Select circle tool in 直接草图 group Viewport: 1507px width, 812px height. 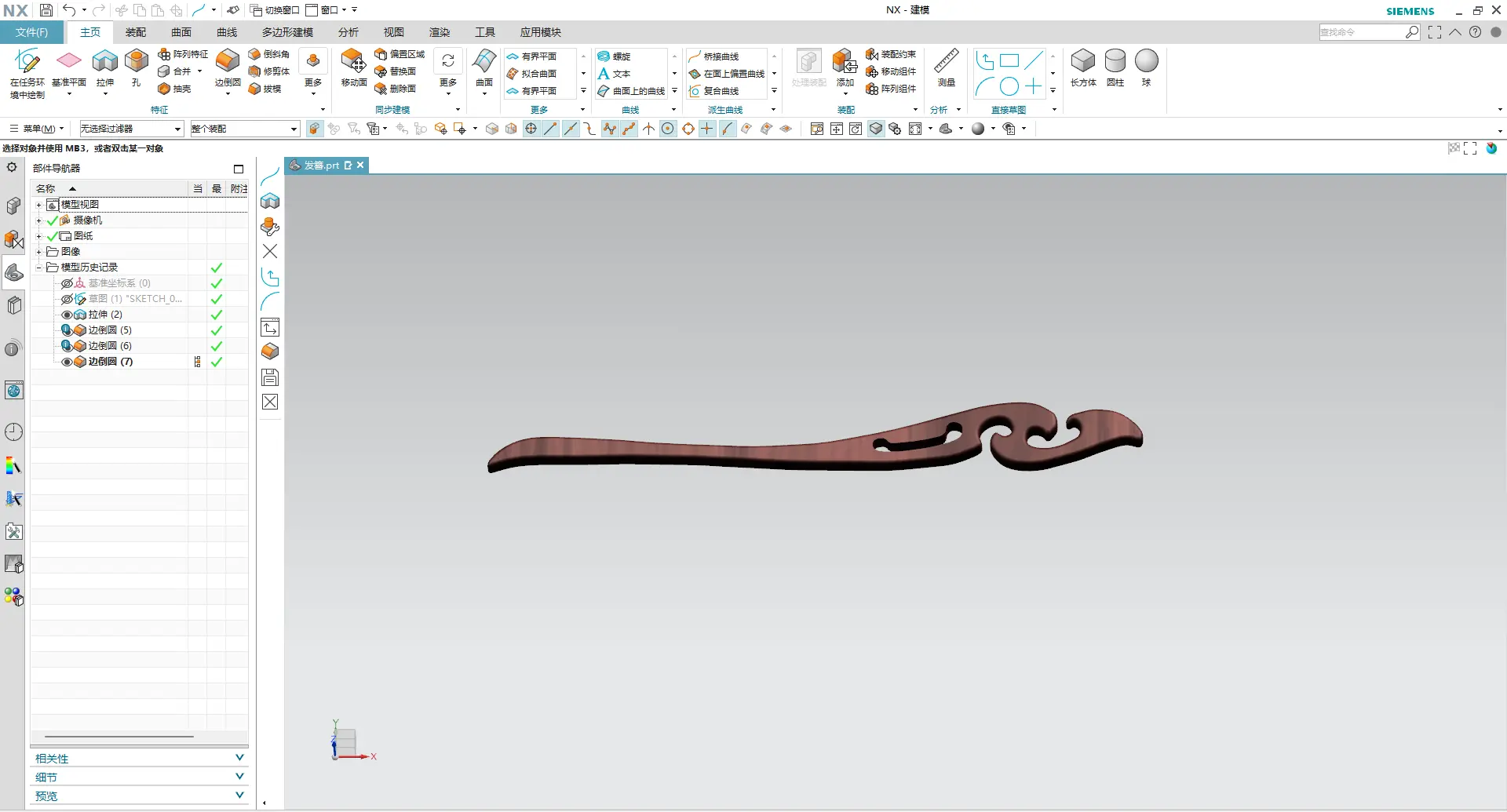1009,86
